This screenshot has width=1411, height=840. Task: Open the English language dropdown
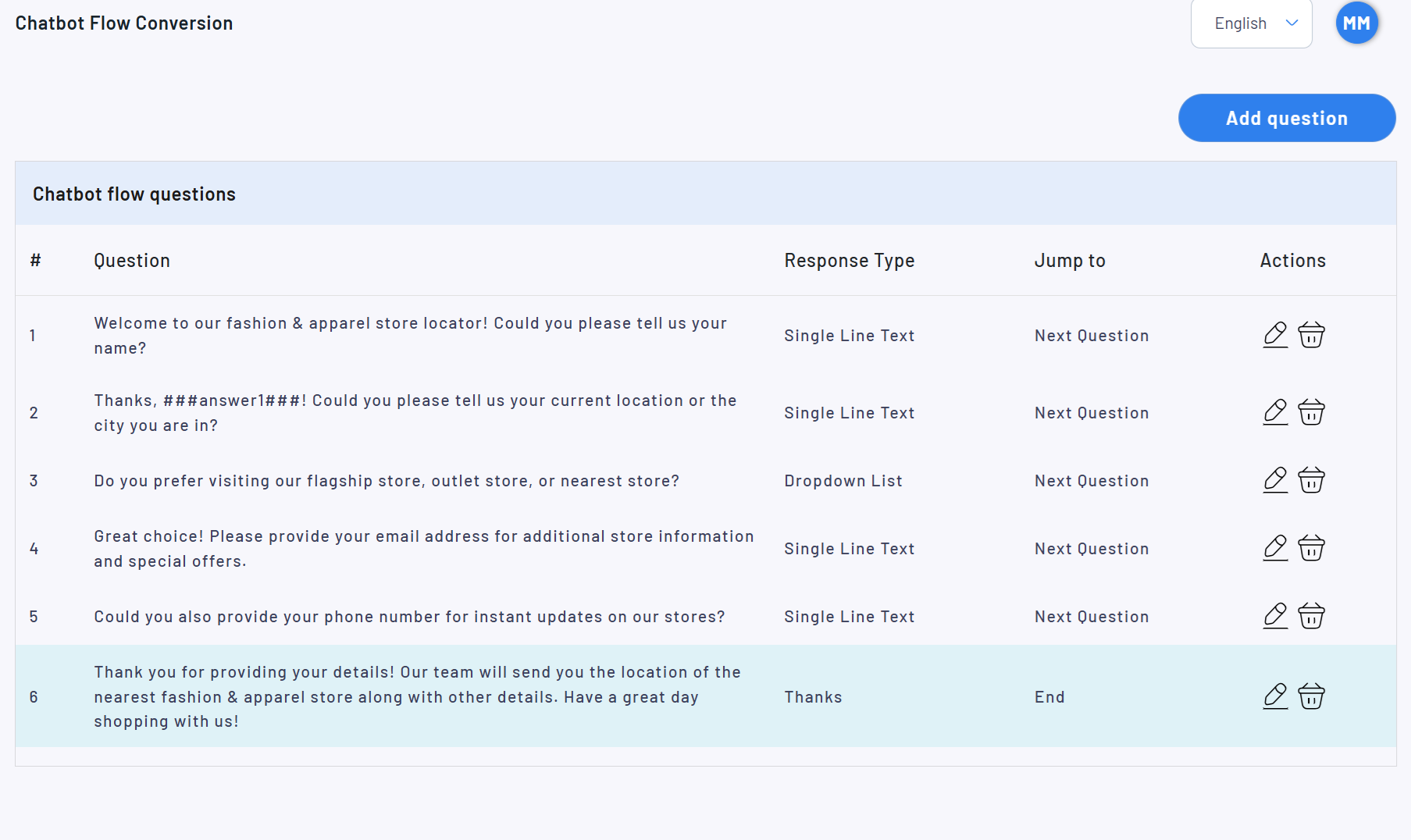(x=1251, y=23)
